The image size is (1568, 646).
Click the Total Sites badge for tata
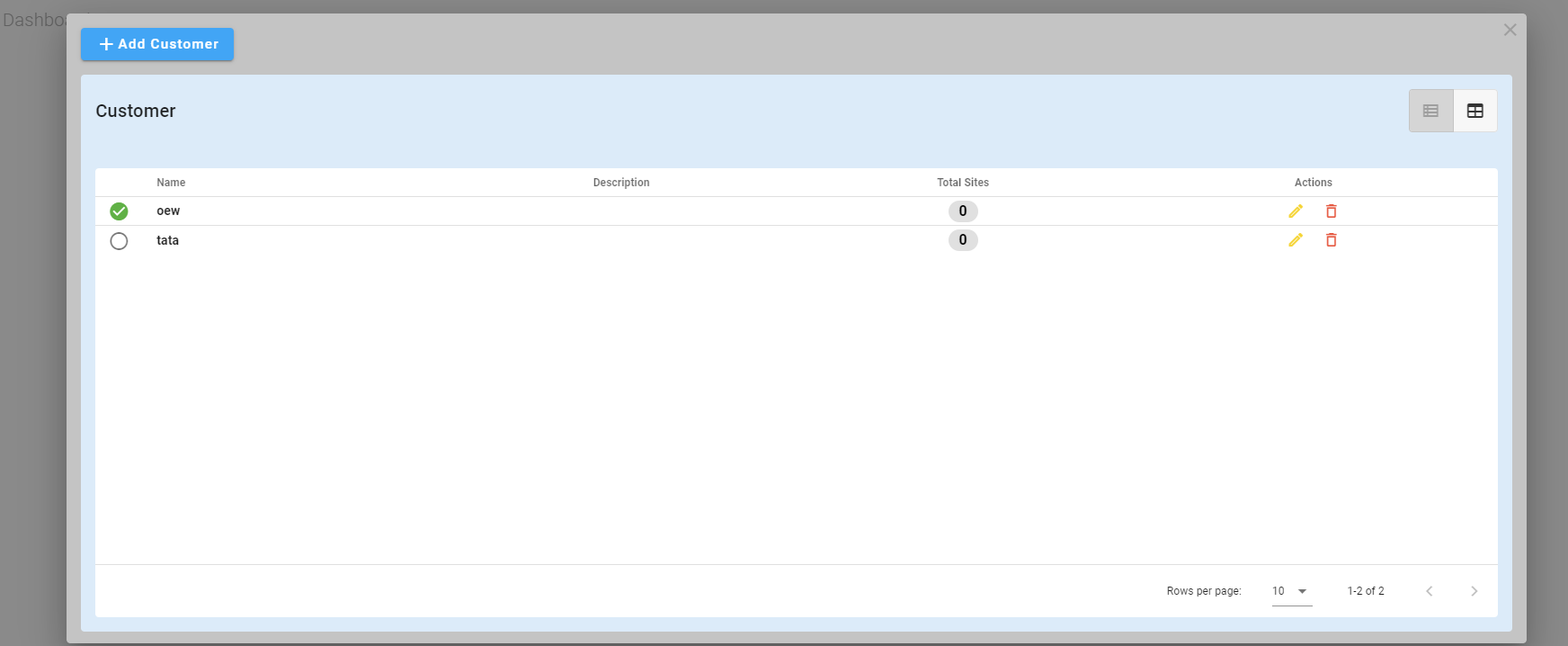(962, 240)
